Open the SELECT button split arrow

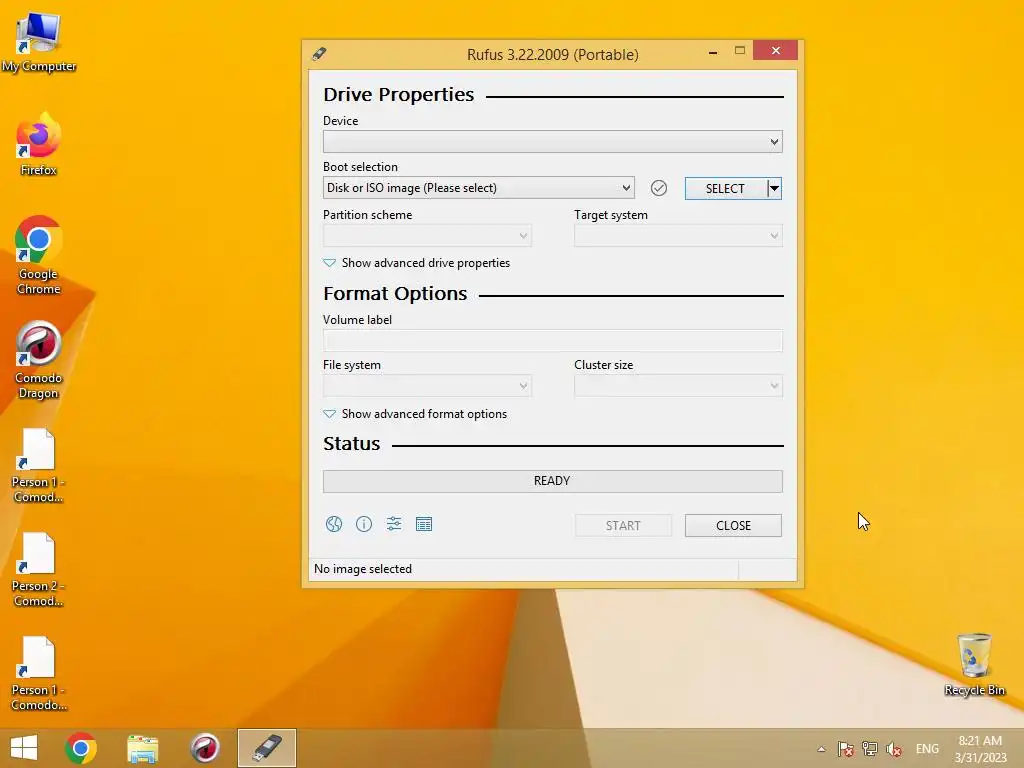(775, 189)
